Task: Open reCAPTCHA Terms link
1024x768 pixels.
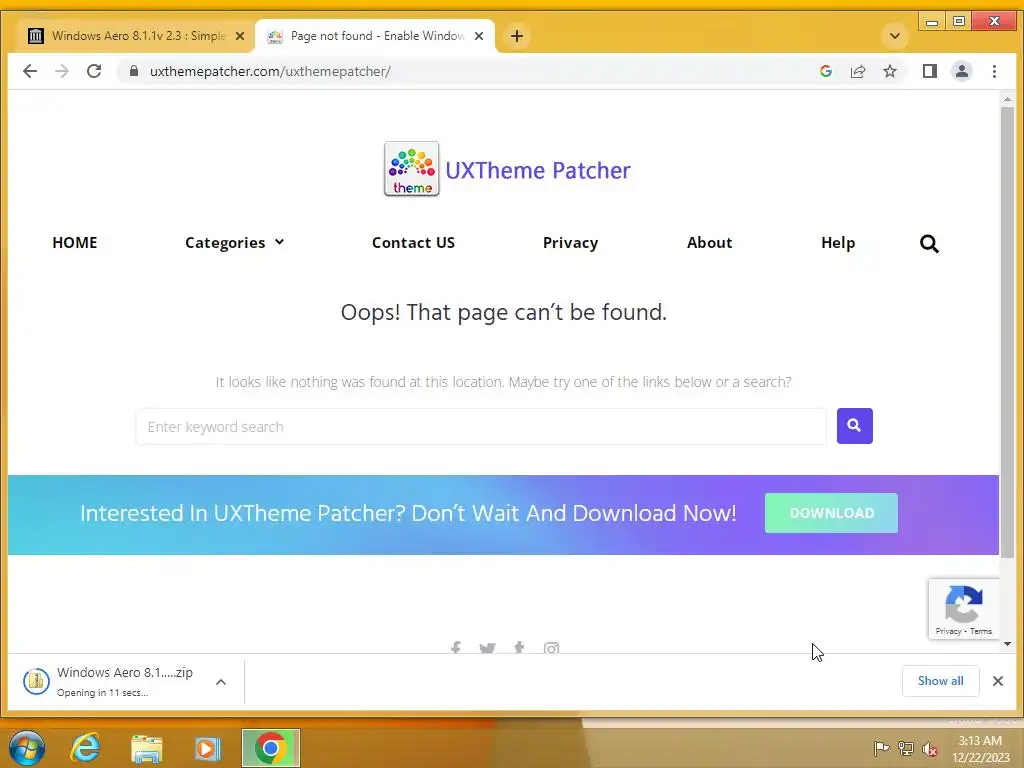Action: (980, 632)
